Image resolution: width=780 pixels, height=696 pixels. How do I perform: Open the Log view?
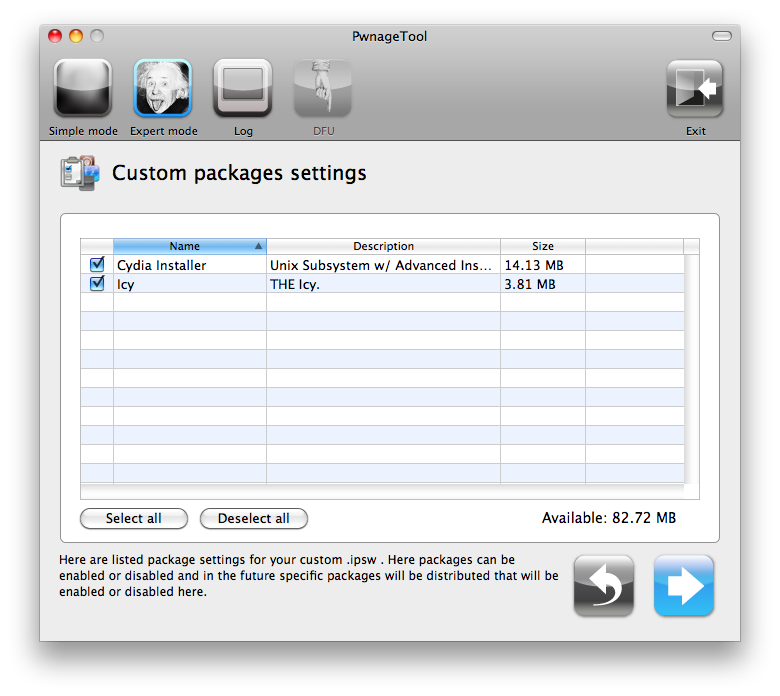[x=243, y=90]
